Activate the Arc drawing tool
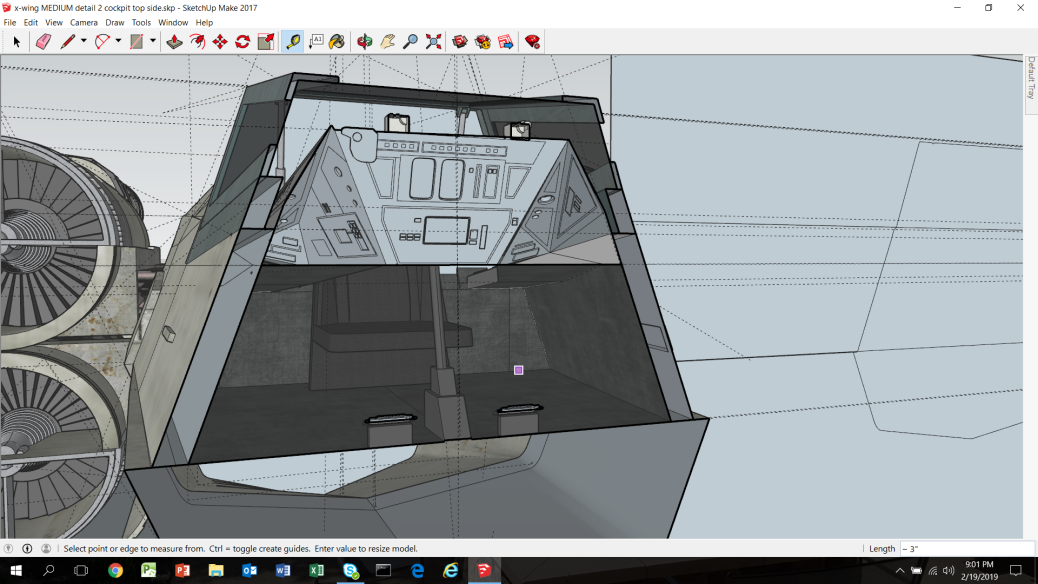The width and height of the screenshot is (1038, 584). [102, 42]
